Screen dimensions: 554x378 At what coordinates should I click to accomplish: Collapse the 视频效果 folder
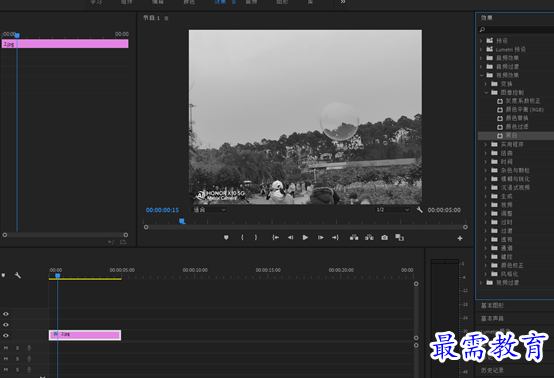[481, 75]
